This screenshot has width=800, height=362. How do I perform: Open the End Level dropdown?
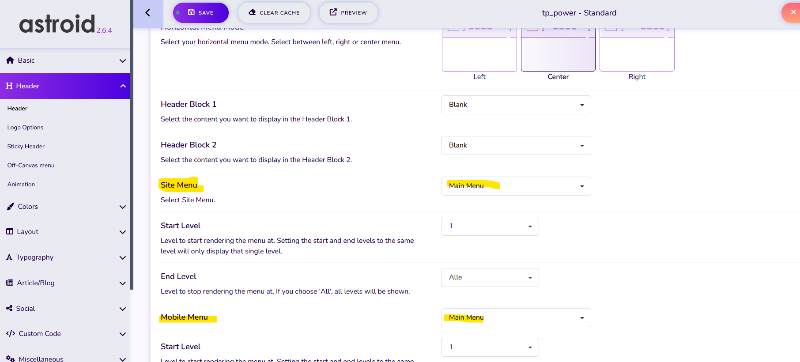click(490, 277)
